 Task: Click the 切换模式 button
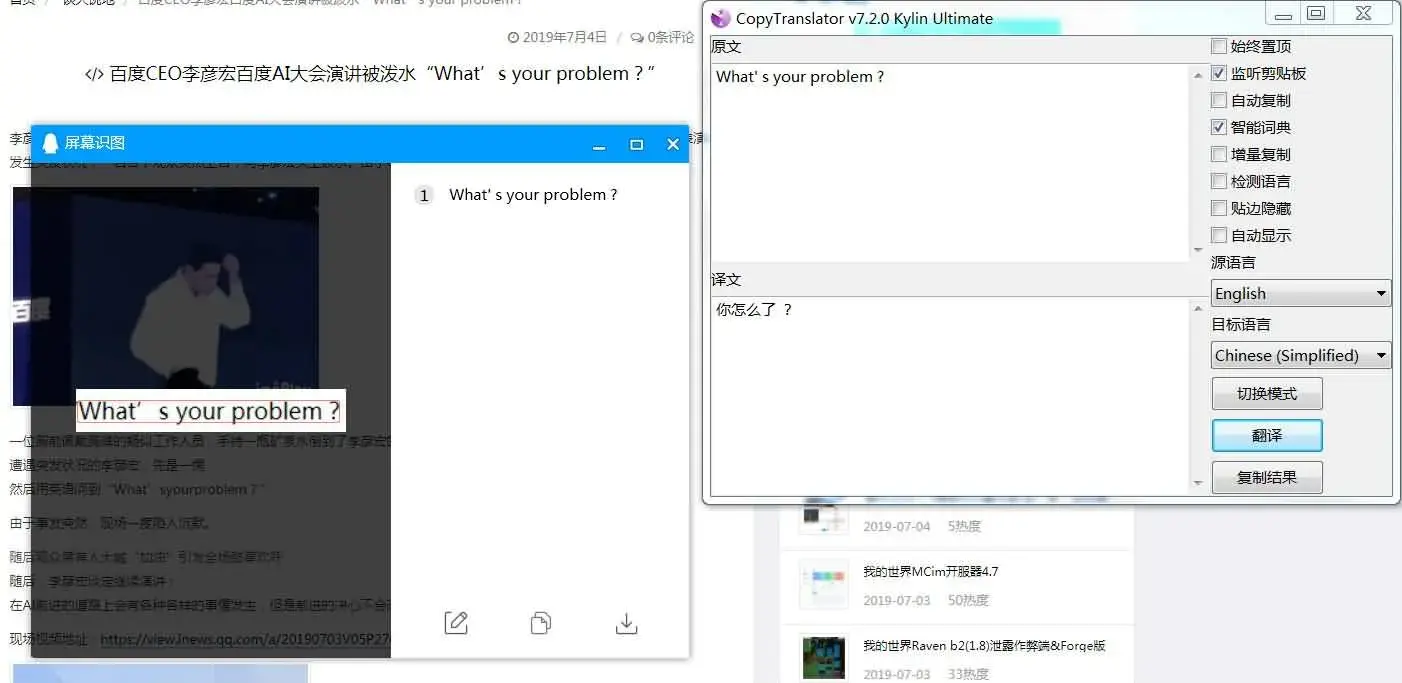(1267, 394)
